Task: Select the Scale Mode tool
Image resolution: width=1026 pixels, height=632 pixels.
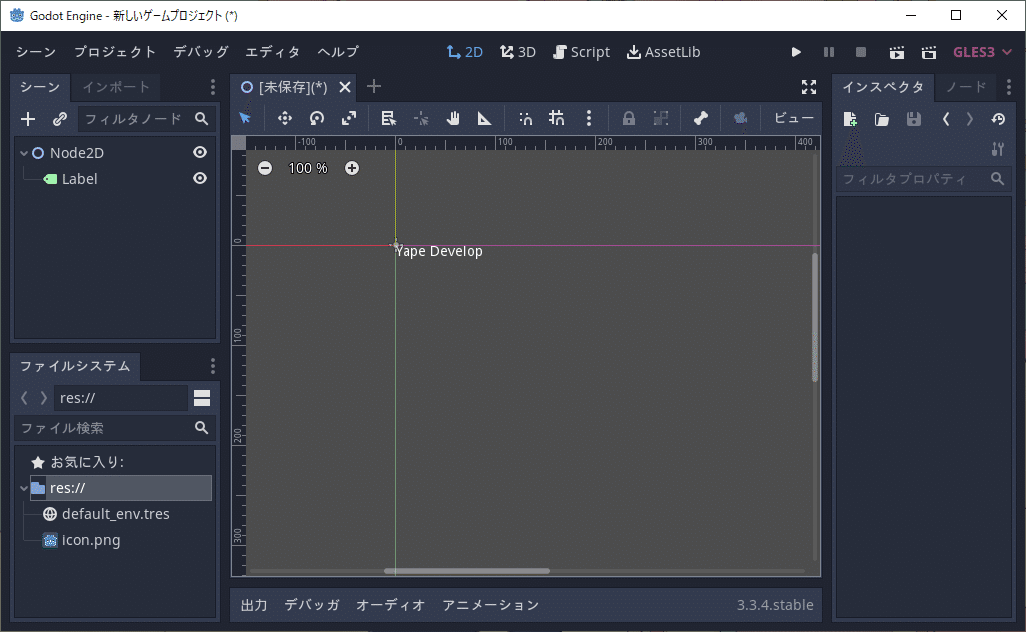Action: pyautogui.click(x=349, y=118)
